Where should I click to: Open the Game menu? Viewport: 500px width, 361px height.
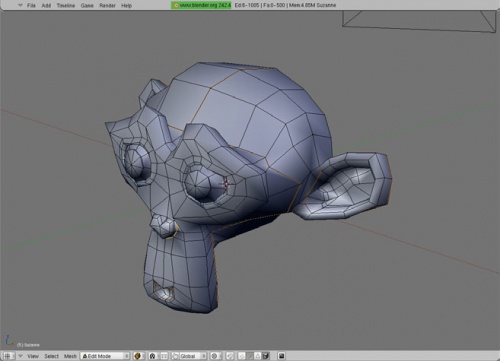point(87,5)
